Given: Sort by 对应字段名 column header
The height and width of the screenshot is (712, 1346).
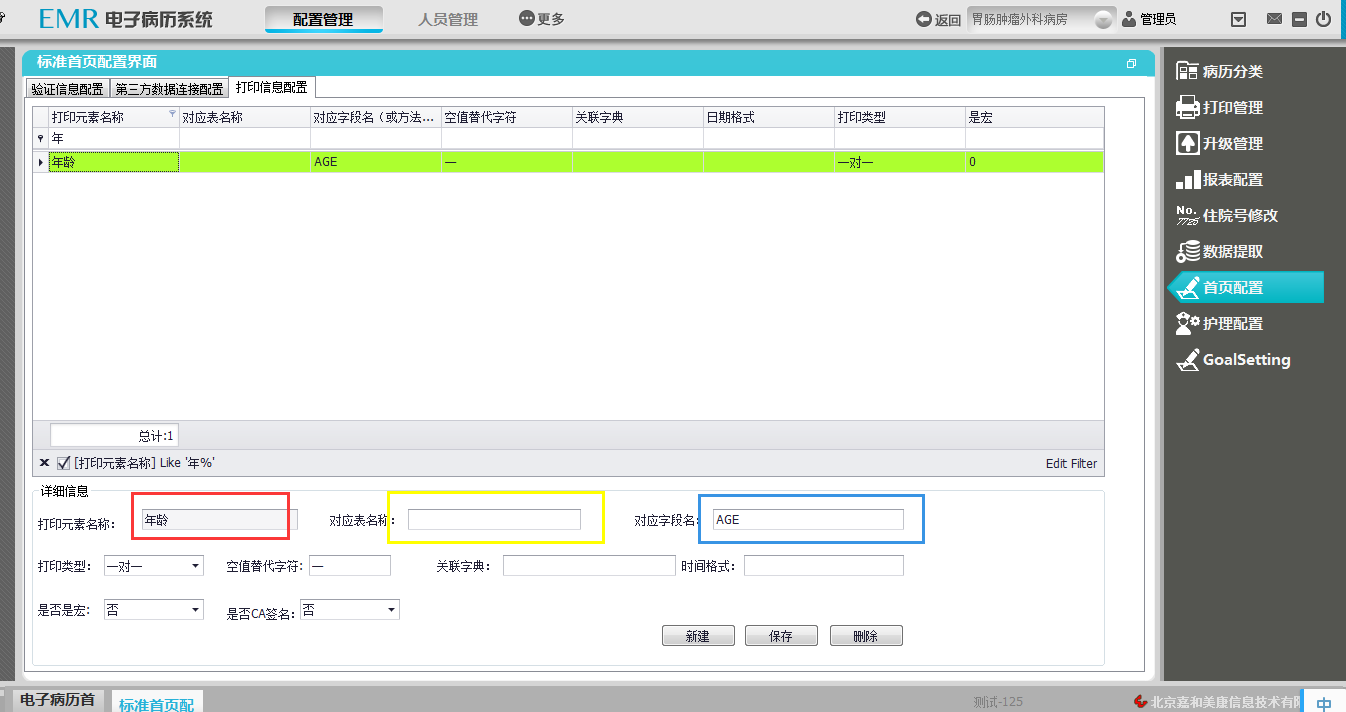Looking at the screenshot, I should click(375, 117).
